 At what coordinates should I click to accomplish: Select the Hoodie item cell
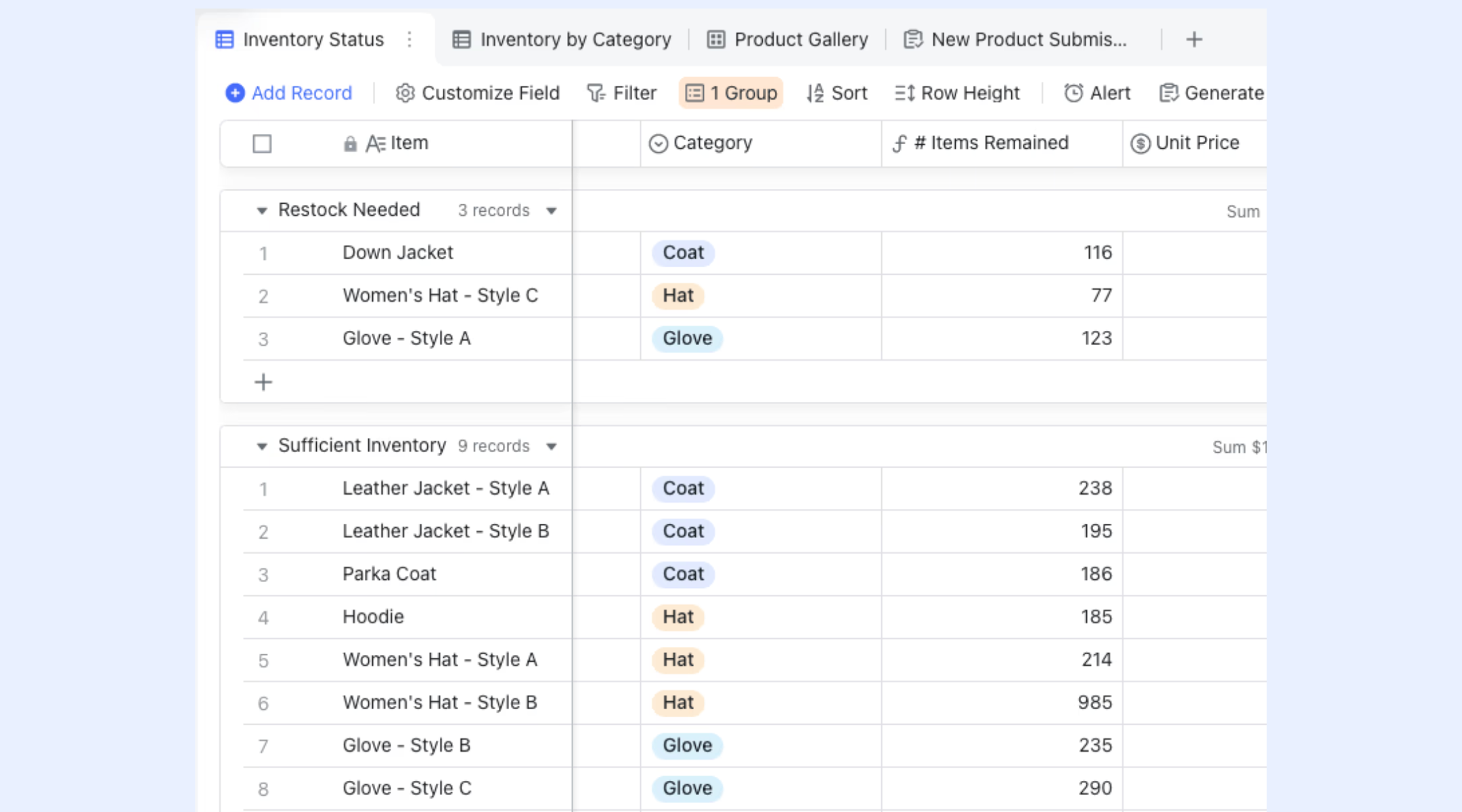pyautogui.click(x=373, y=617)
